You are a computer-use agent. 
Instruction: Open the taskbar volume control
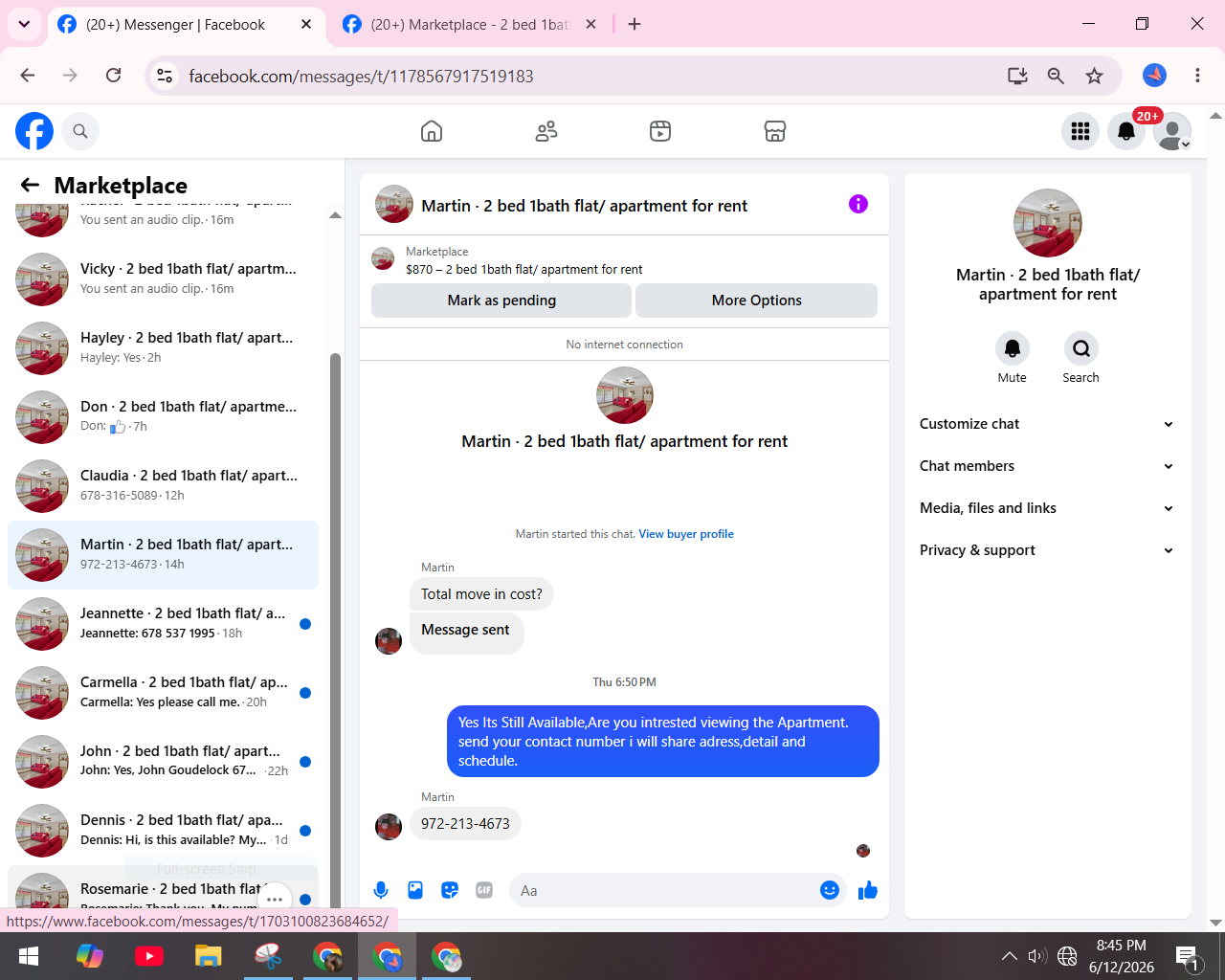(1037, 956)
